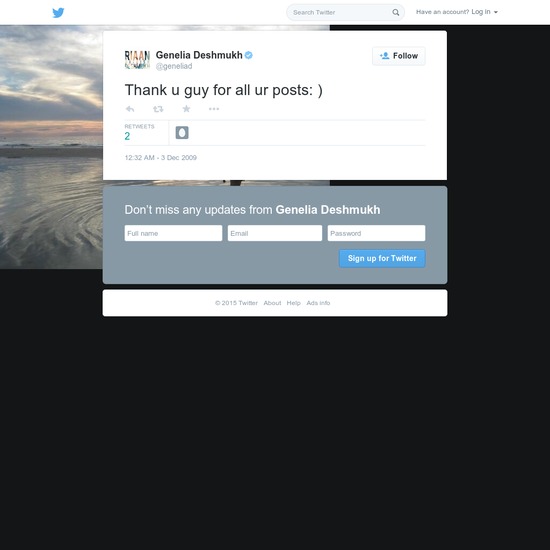Open the more options ellipsis icon
Viewport: 550px width, 550px height.
(x=214, y=109)
